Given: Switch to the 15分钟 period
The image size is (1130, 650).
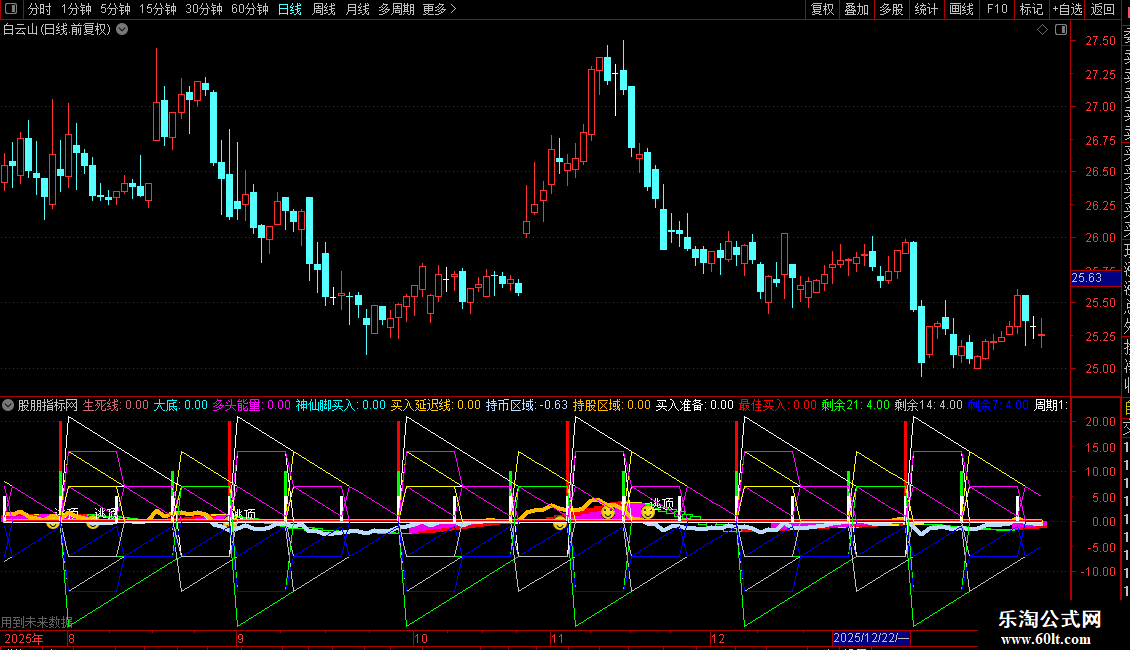Looking at the screenshot, I should tap(158, 9).
